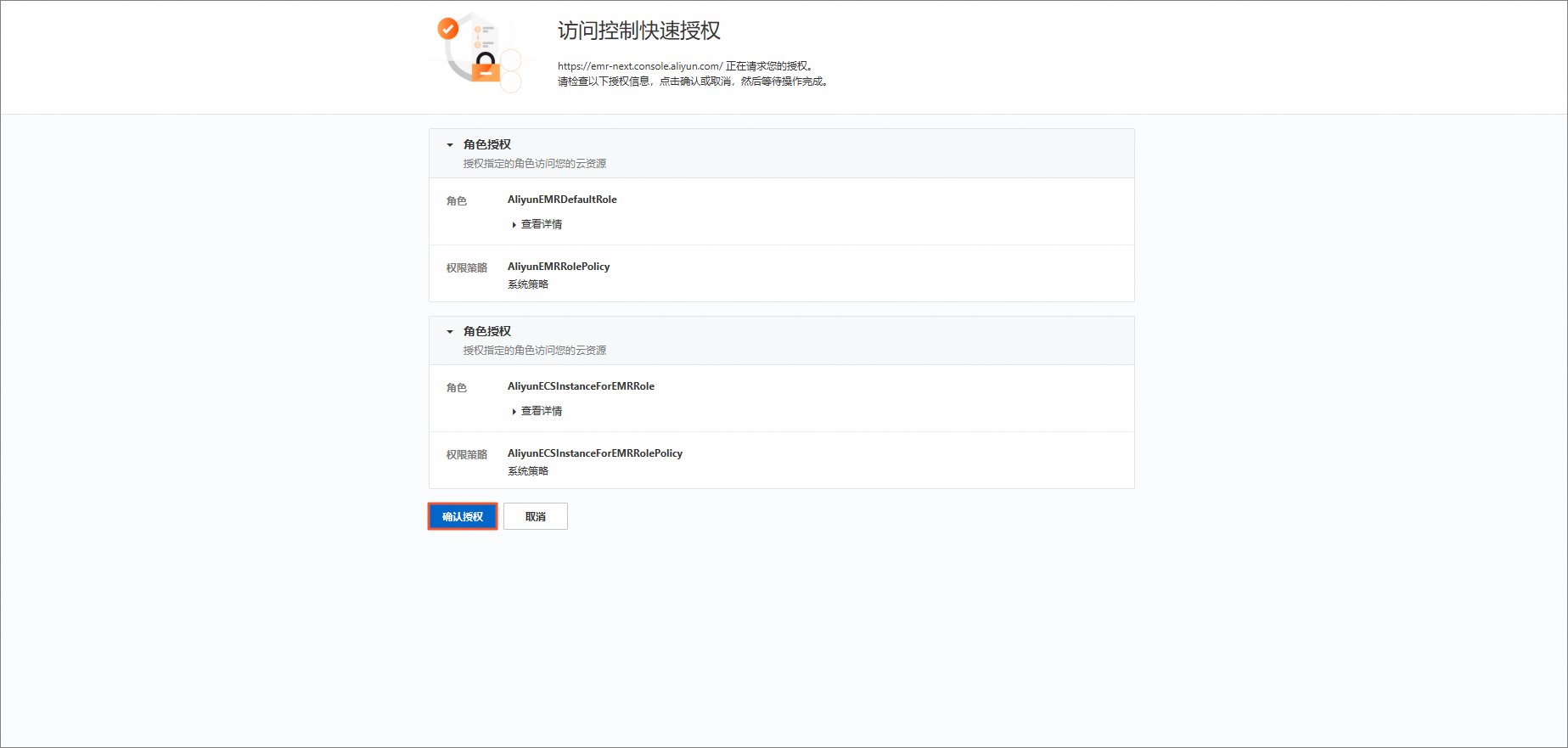
Task: Click the 角色 label beside AliyunECSInstanceForEMRRole
Action: coord(457,388)
